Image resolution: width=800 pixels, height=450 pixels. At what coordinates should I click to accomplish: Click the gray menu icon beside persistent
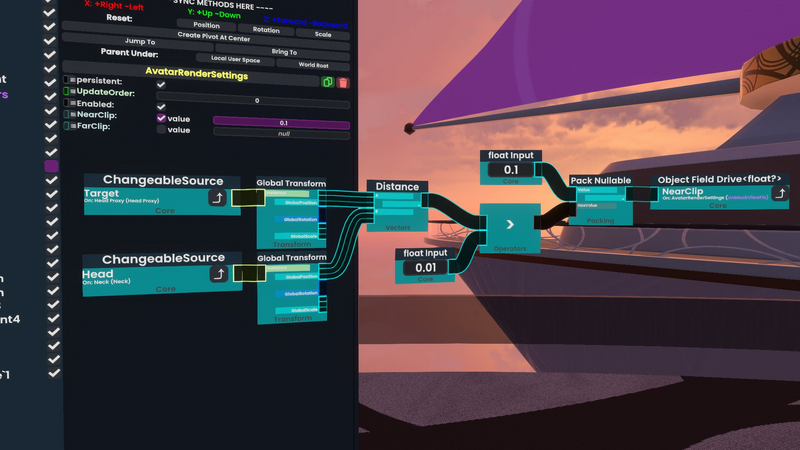[73, 80]
